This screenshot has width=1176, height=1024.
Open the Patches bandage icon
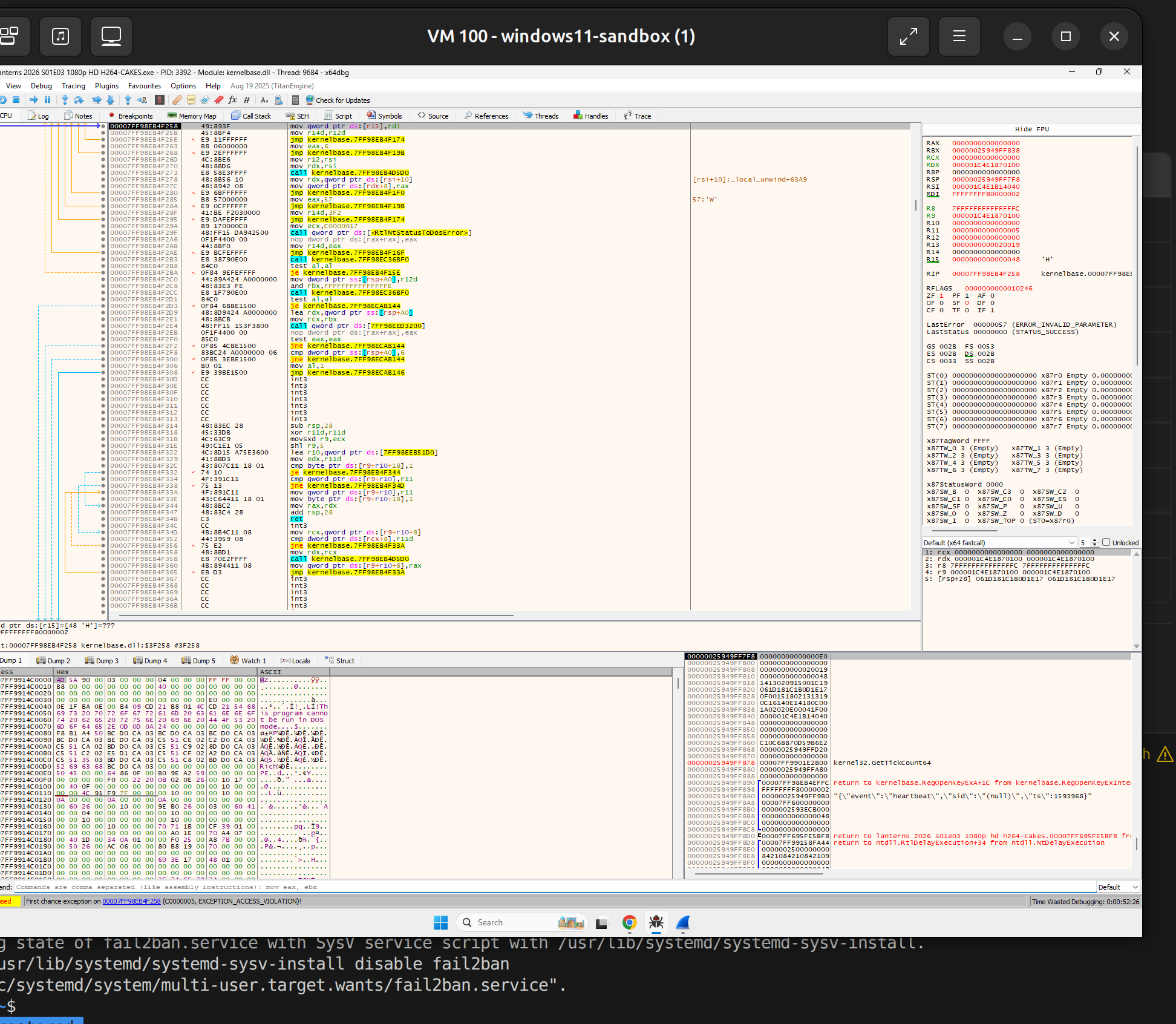tap(177, 100)
